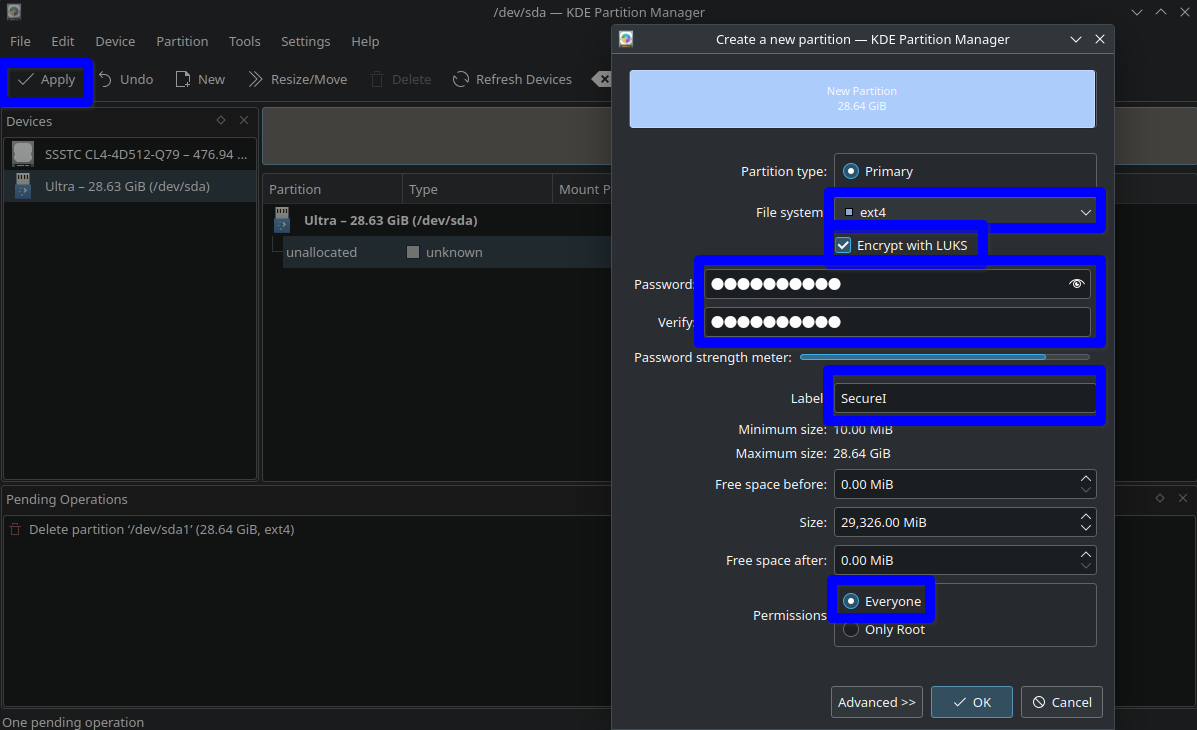Select Only Root permissions radio button
Image resolution: width=1197 pixels, height=730 pixels.
pyautogui.click(x=850, y=630)
